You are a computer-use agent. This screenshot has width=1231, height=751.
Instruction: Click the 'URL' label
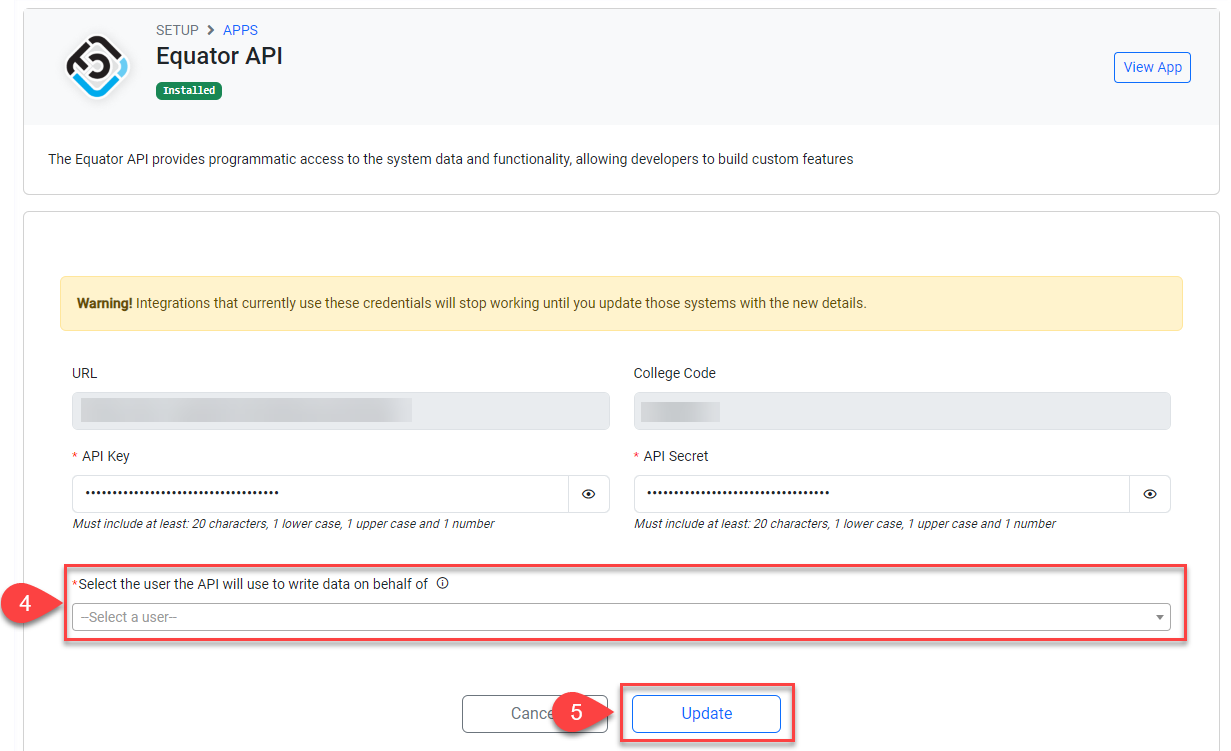(x=85, y=373)
